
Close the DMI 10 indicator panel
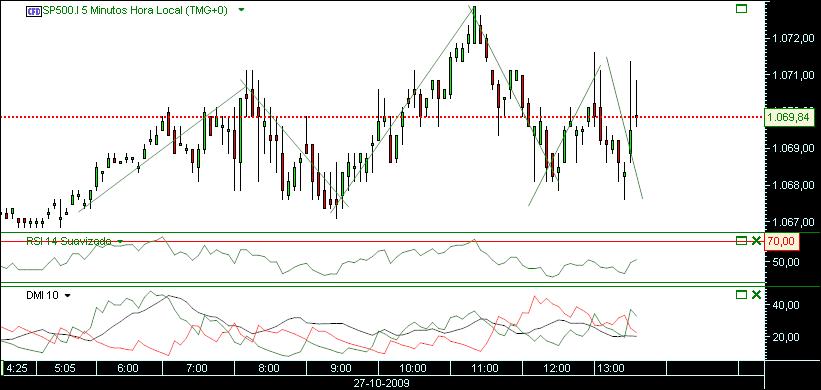point(756,295)
